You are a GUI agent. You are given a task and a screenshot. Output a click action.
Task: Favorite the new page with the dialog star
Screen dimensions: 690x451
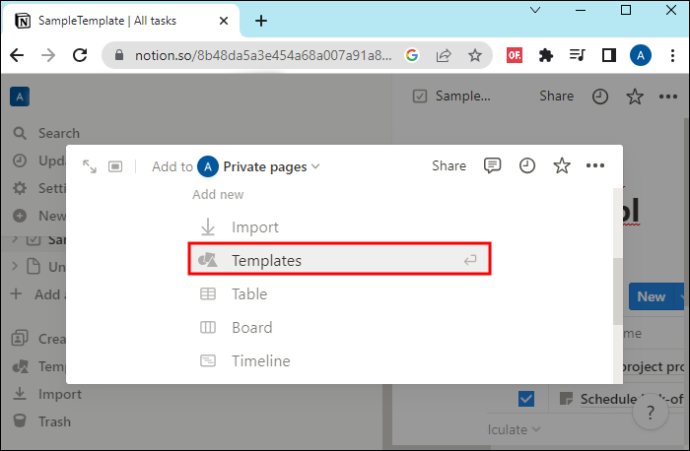pyautogui.click(x=562, y=166)
